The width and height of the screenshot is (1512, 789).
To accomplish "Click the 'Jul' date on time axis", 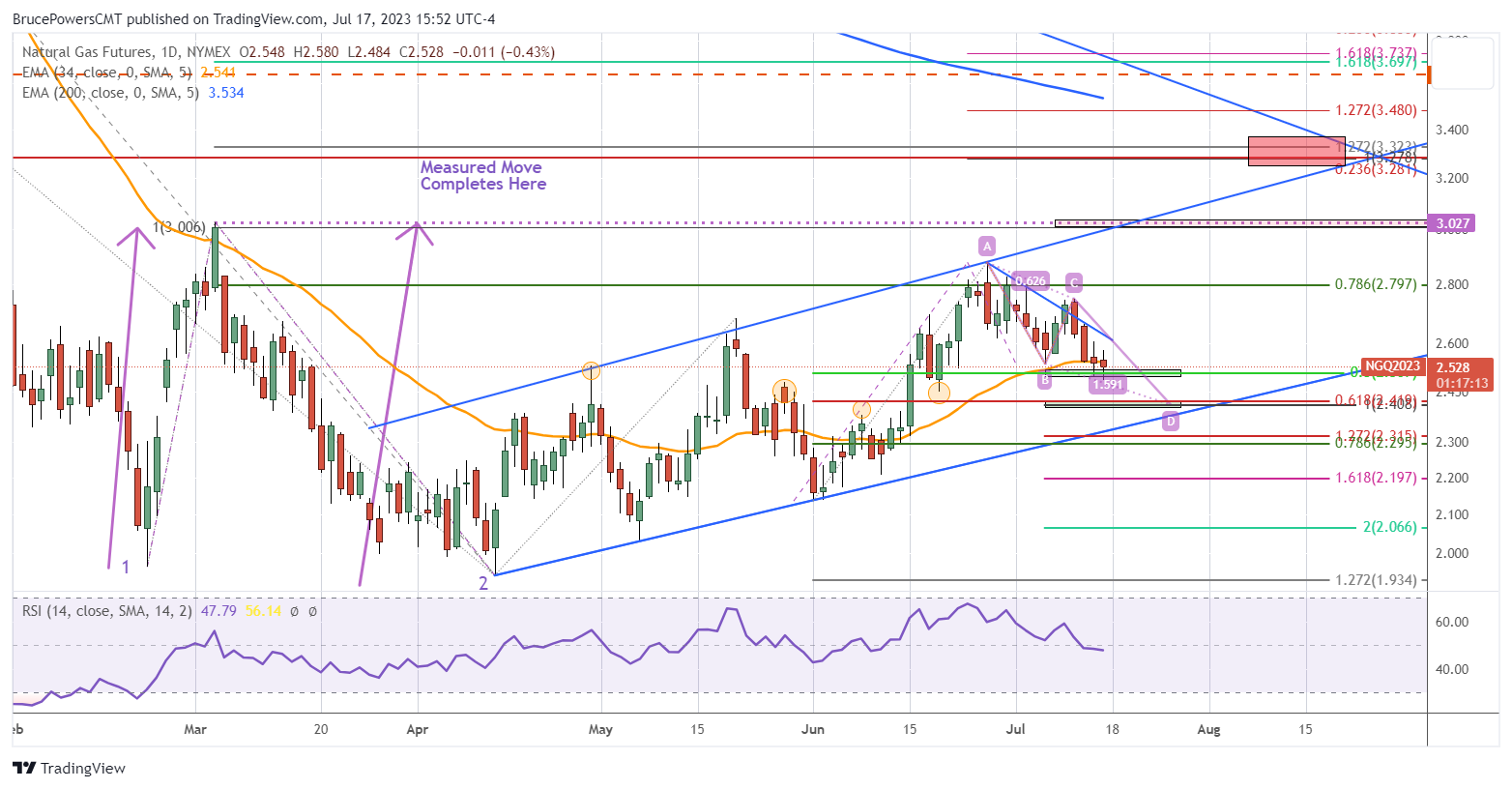I will 1015,729.
